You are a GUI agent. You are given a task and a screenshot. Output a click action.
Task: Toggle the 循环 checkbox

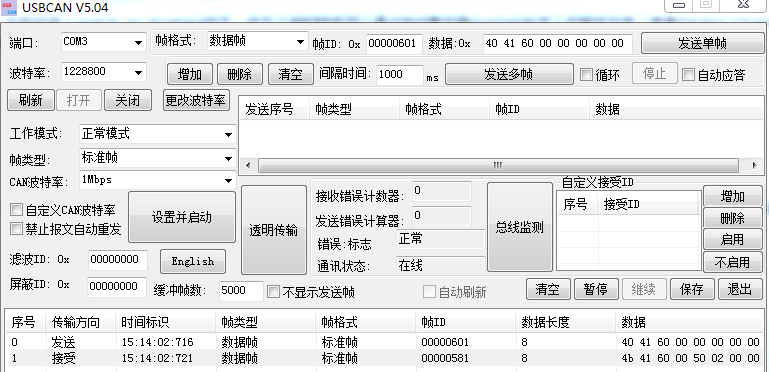coord(586,74)
